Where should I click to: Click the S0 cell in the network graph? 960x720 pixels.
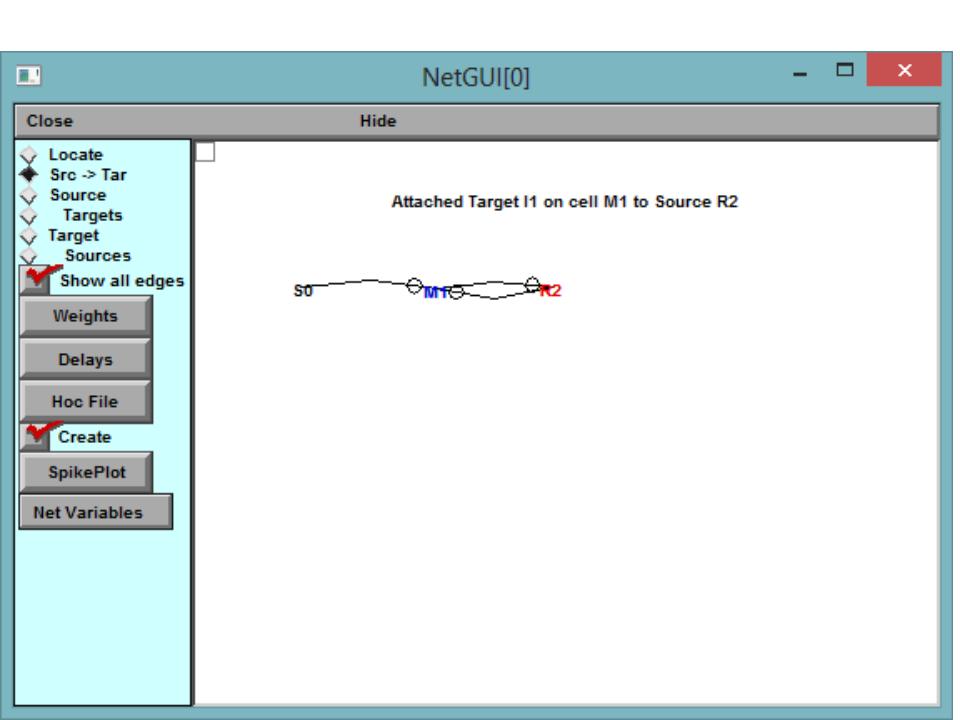(x=303, y=290)
